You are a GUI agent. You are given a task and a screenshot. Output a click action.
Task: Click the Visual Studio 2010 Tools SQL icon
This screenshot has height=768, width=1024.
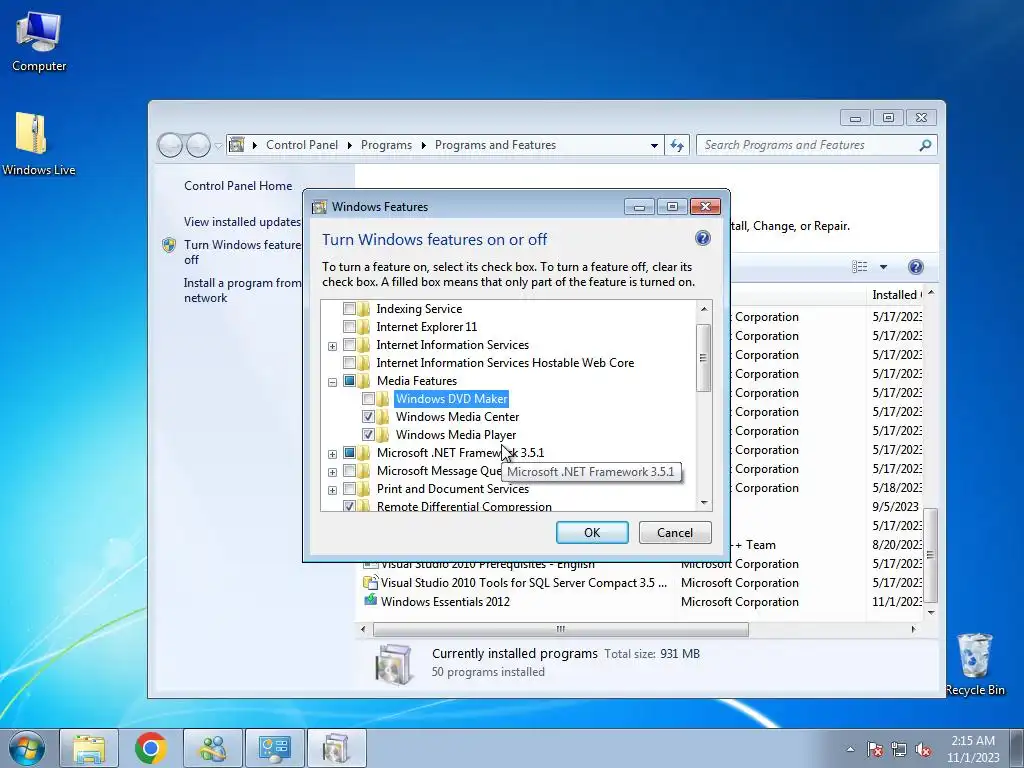[x=370, y=582]
